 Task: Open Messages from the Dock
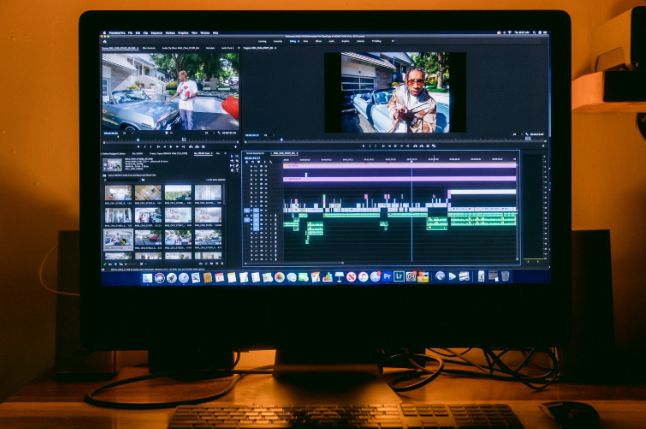click(291, 277)
